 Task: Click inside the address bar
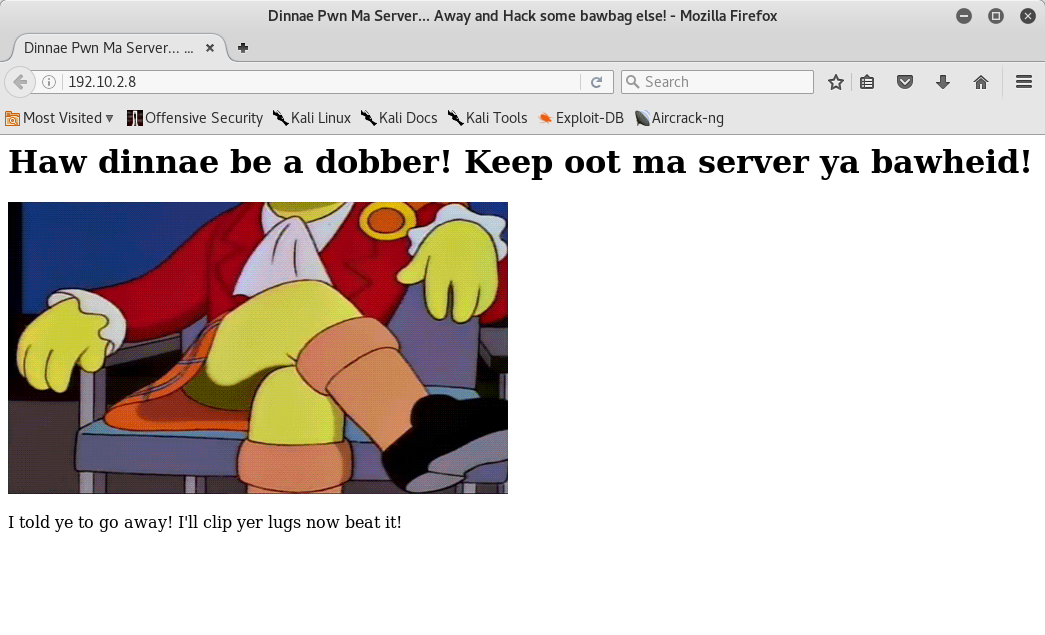pyautogui.click(x=300, y=81)
